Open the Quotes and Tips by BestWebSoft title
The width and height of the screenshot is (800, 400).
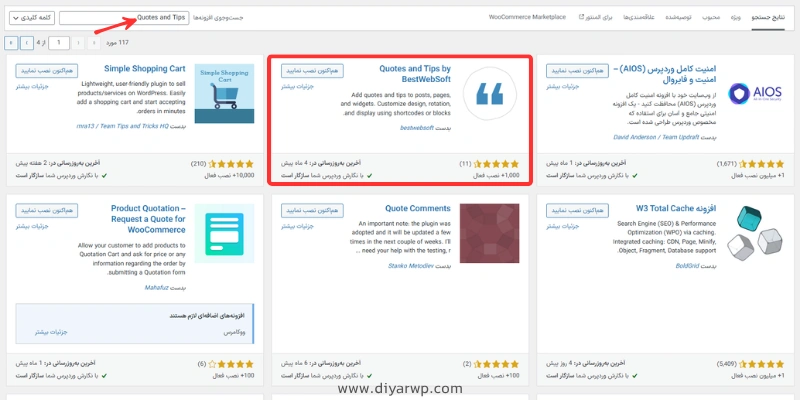click(x=415, y=74)
